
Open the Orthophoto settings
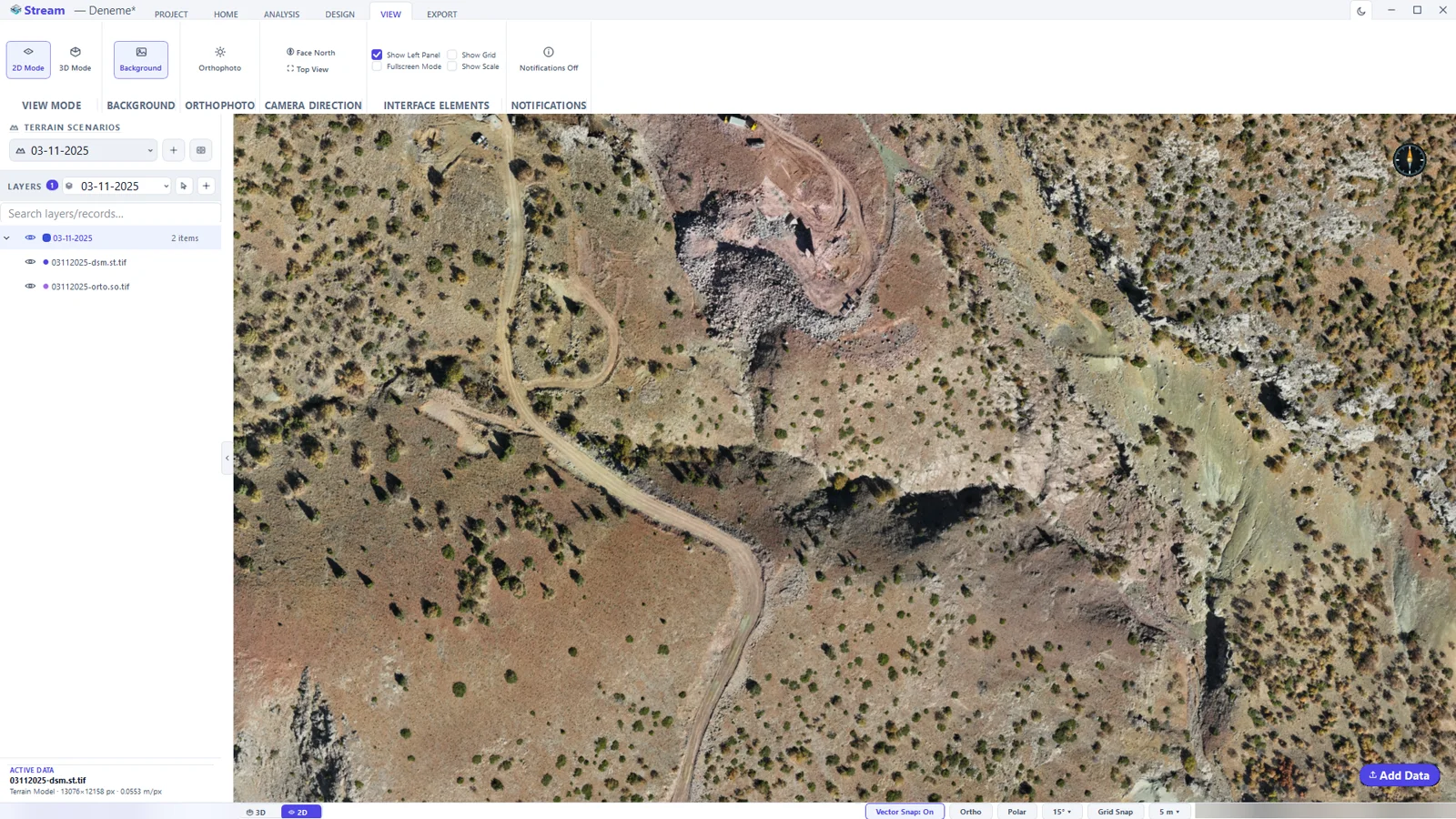220,60
